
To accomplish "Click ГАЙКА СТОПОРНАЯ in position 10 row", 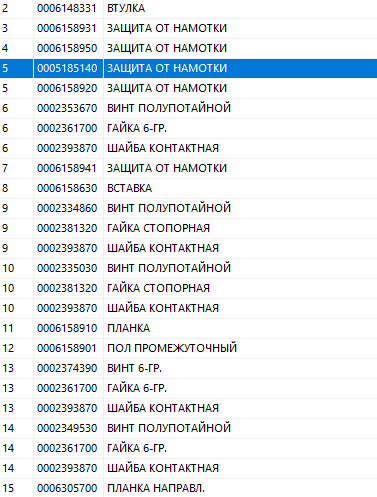I will 159,288.
